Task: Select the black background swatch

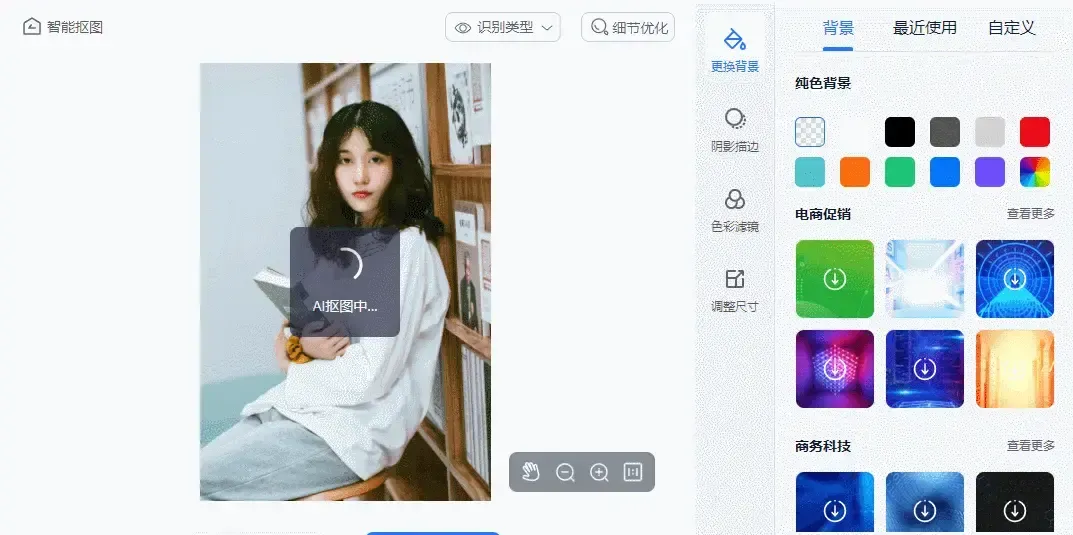Action: pyautogui.click(x=900, y=132)
